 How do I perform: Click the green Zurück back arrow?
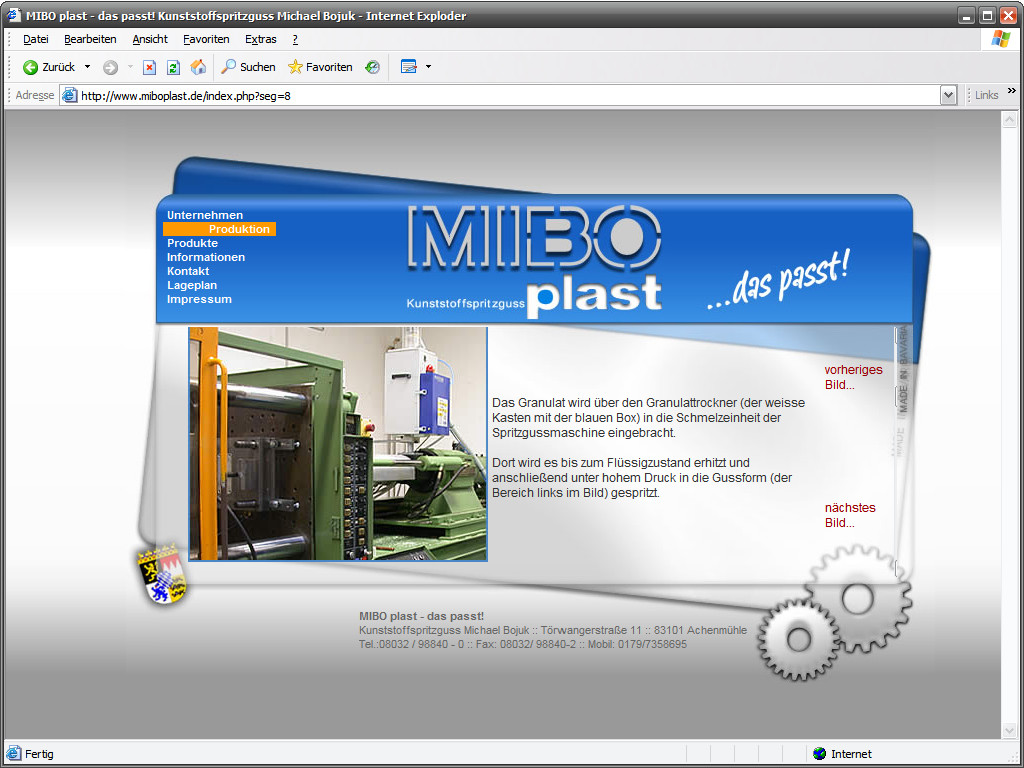(30, 67)
